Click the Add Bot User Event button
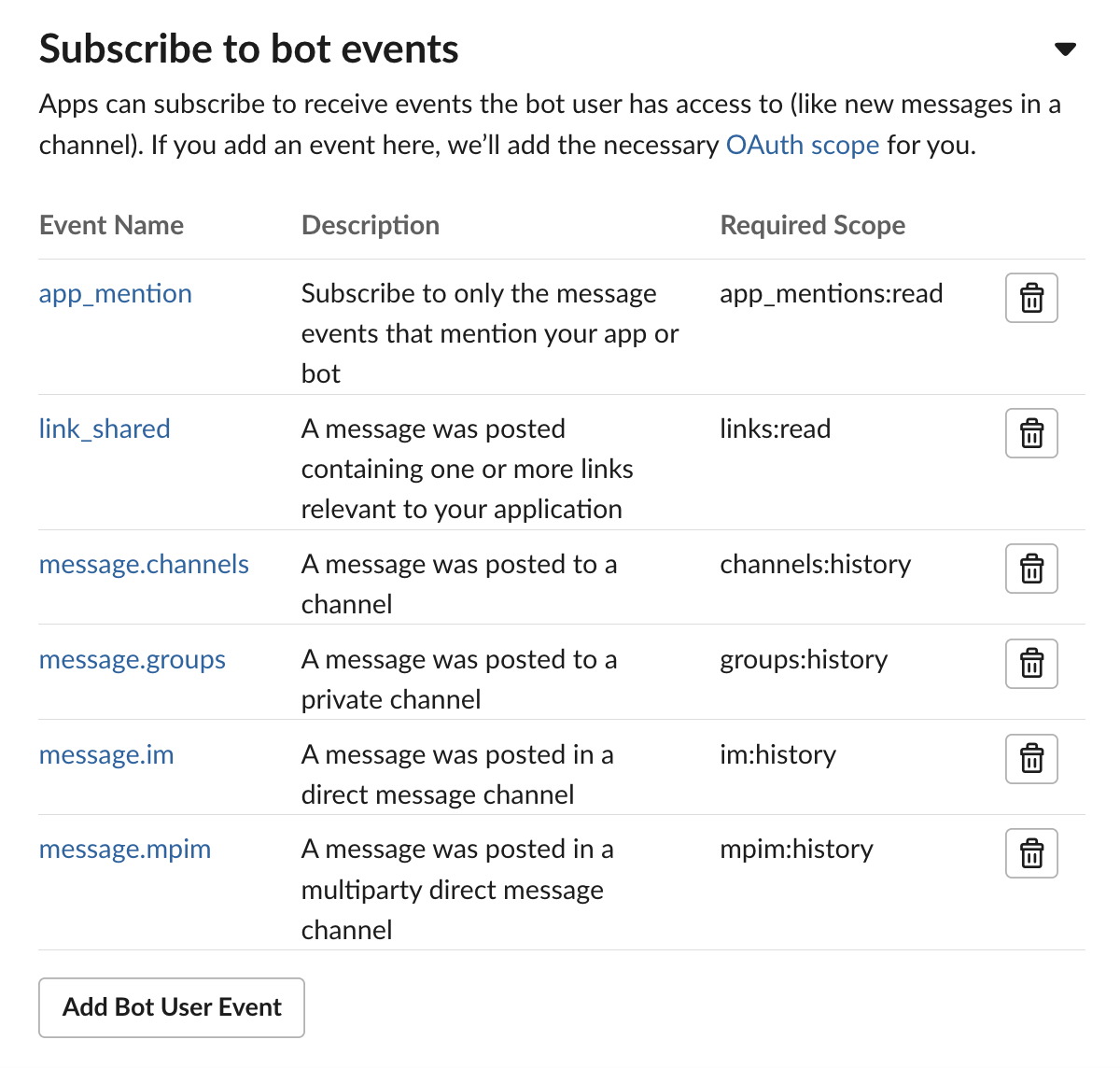 click(172, 1007)
